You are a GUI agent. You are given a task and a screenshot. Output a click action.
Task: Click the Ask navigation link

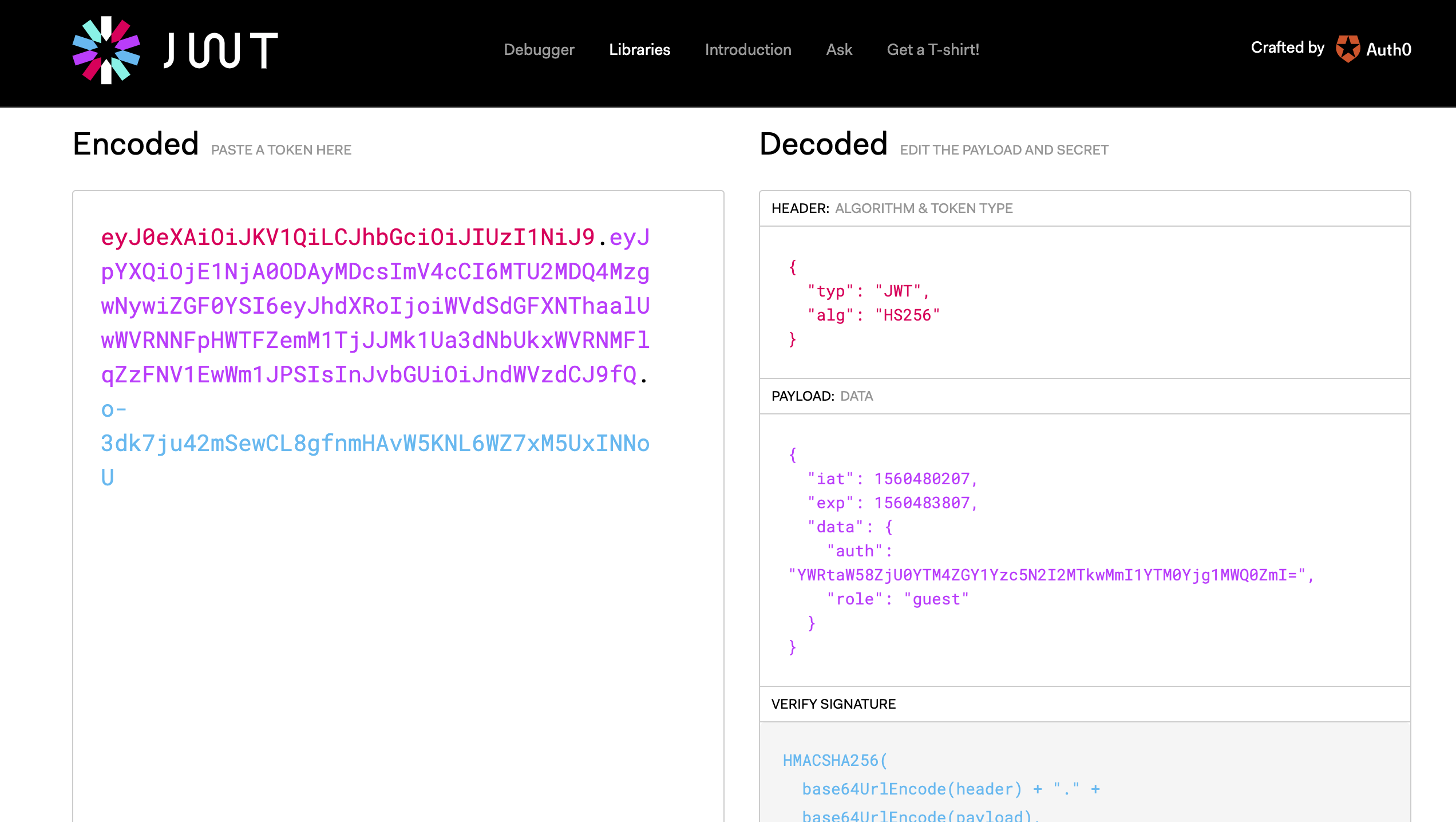pos(839,50)
